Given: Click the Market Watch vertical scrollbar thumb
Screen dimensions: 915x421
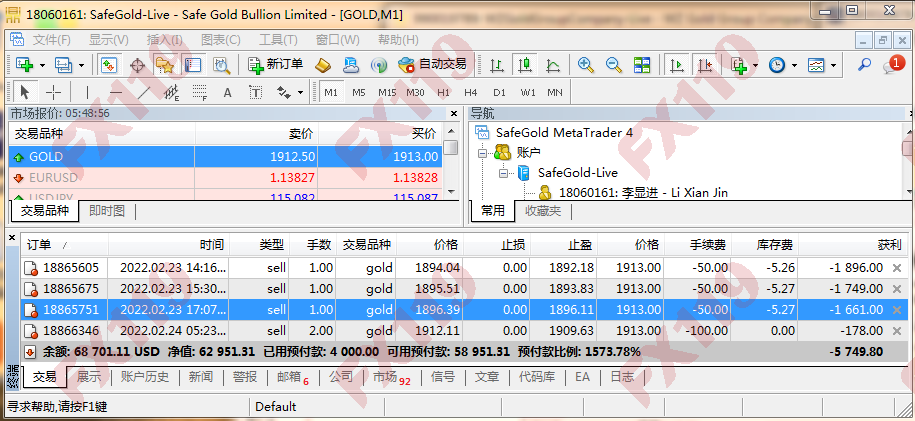Looking at the screenshot, I should [450, 147].
